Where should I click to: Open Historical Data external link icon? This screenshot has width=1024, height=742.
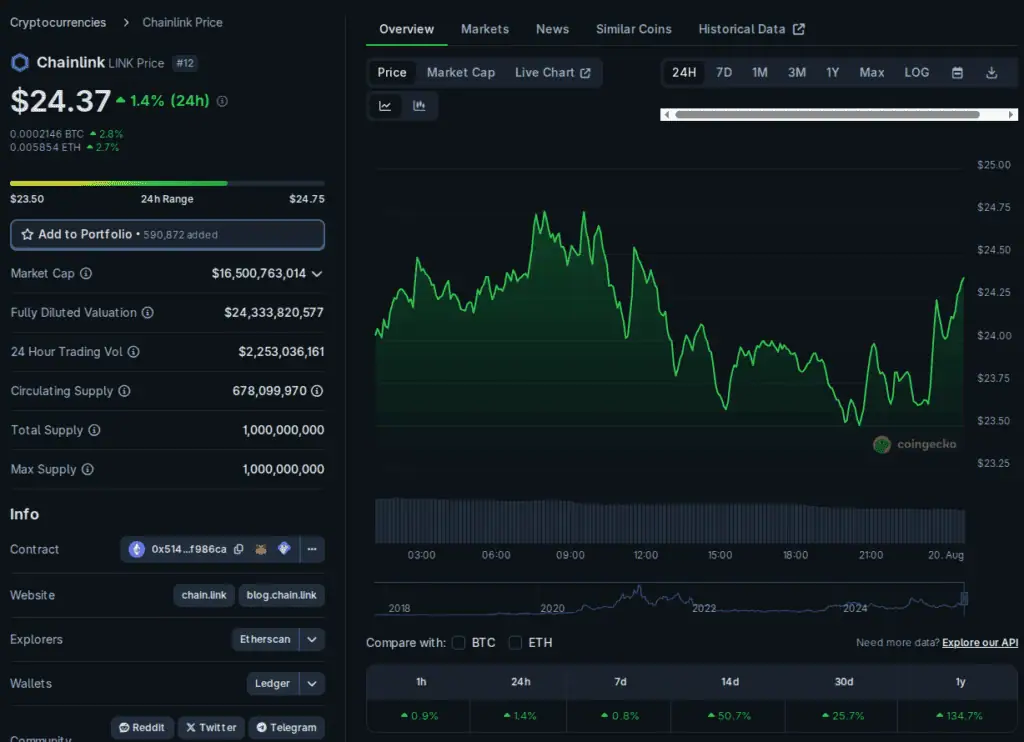coord(799,29)
